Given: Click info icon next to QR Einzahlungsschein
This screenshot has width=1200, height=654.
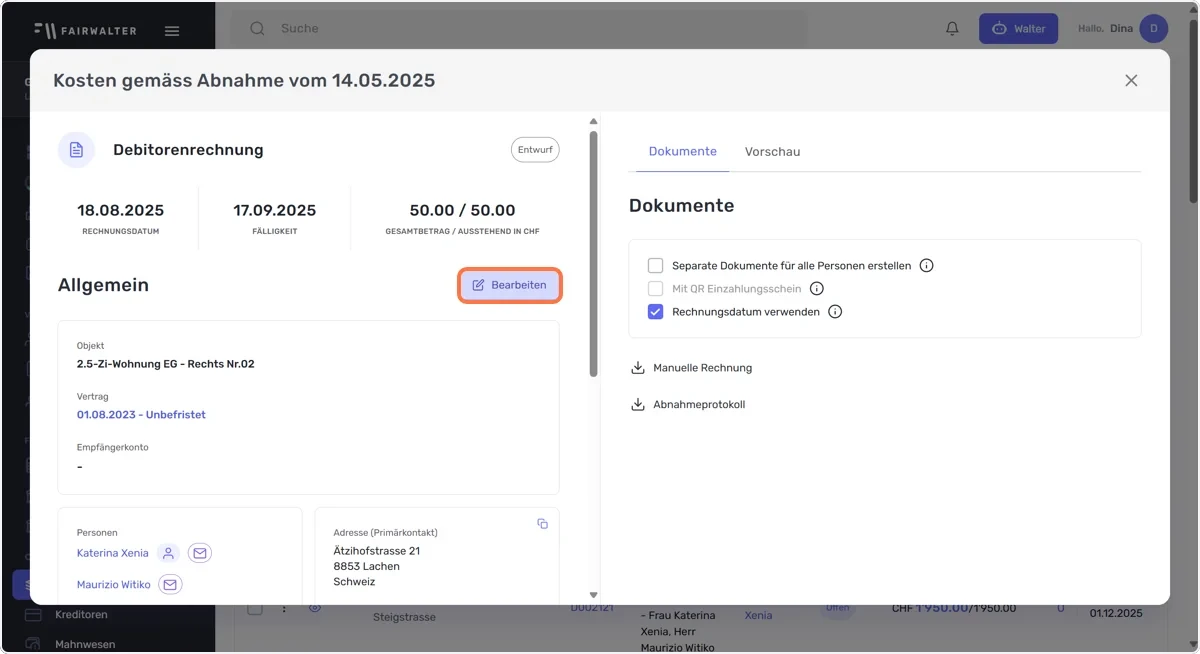Looking at the screenshot, I should [x=816, y=289].
